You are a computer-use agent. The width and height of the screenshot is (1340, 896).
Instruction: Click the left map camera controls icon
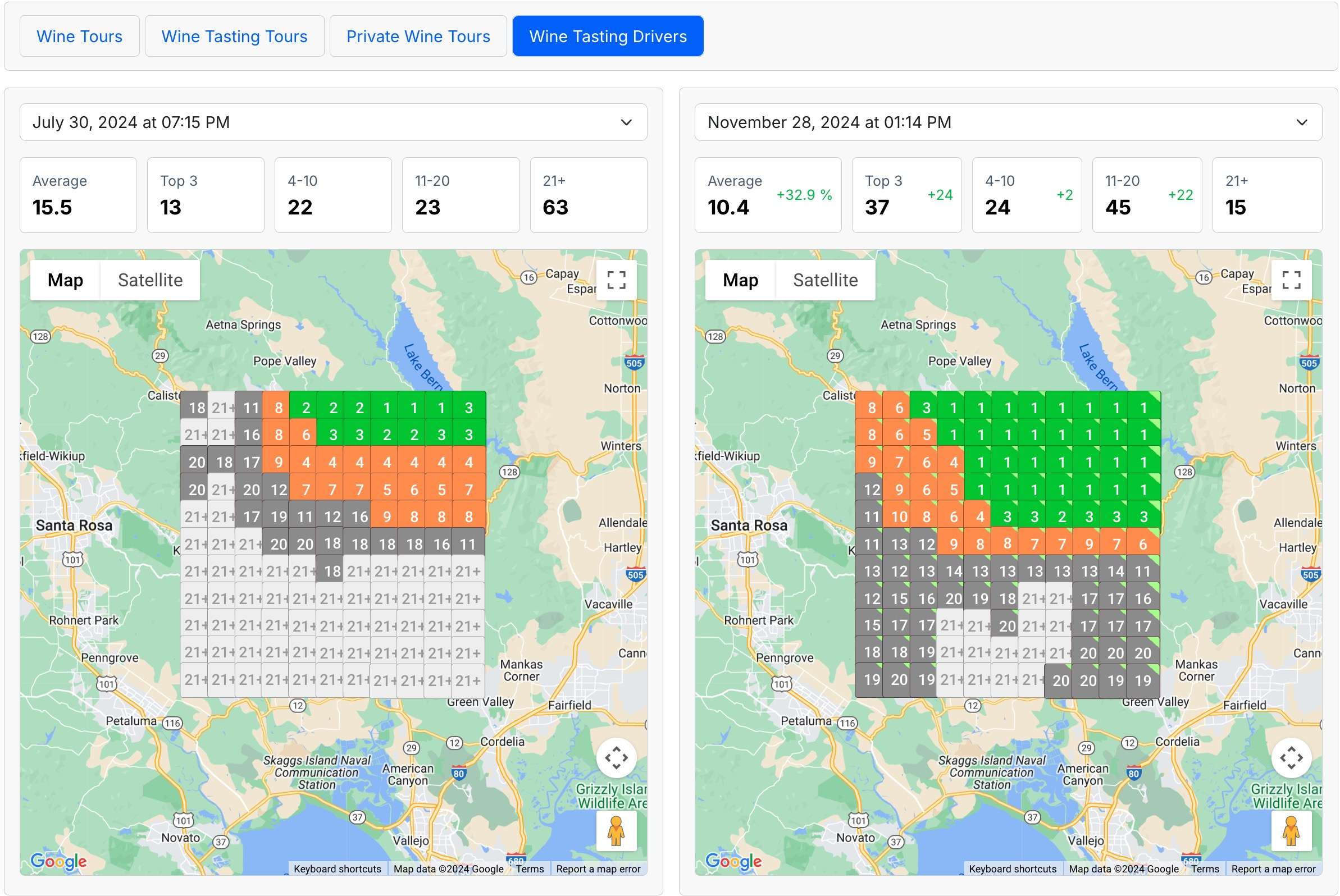pyautogui.click(x=616, y=758)
